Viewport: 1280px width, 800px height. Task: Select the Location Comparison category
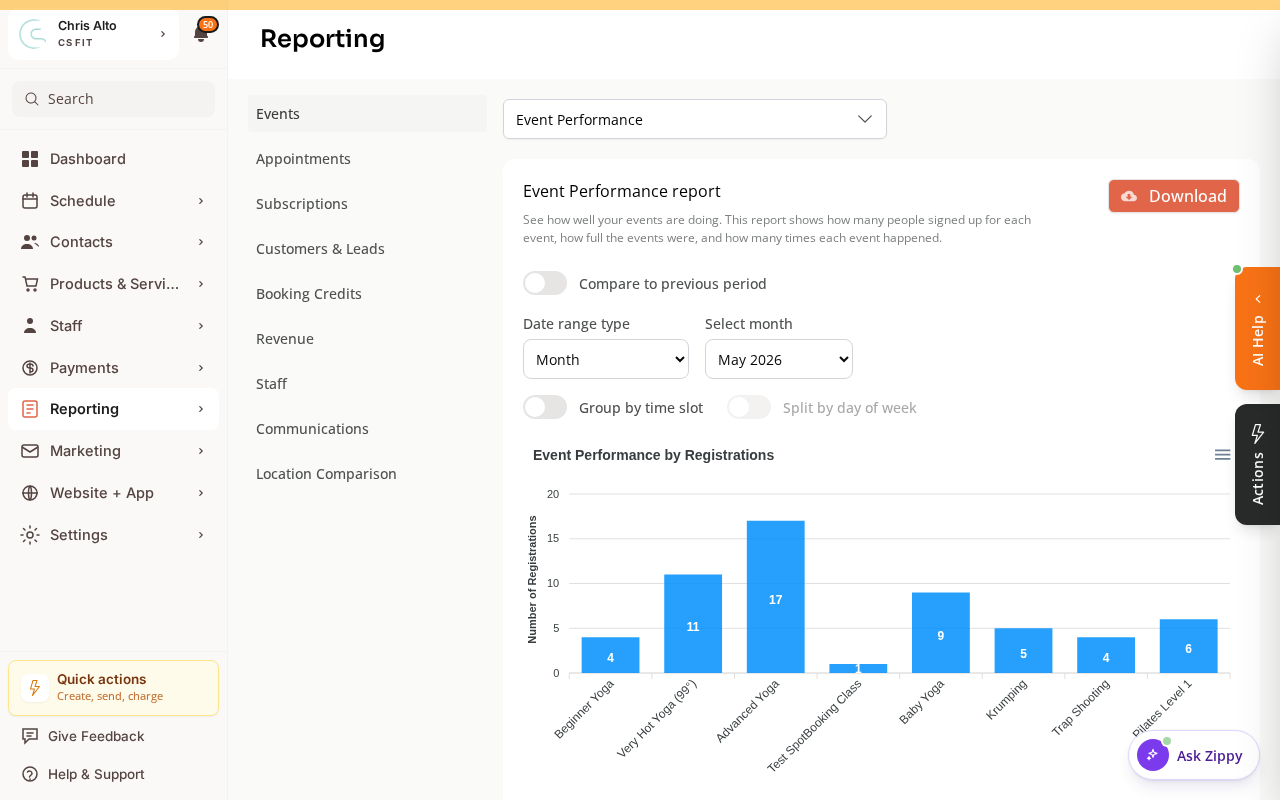(367, 473)
